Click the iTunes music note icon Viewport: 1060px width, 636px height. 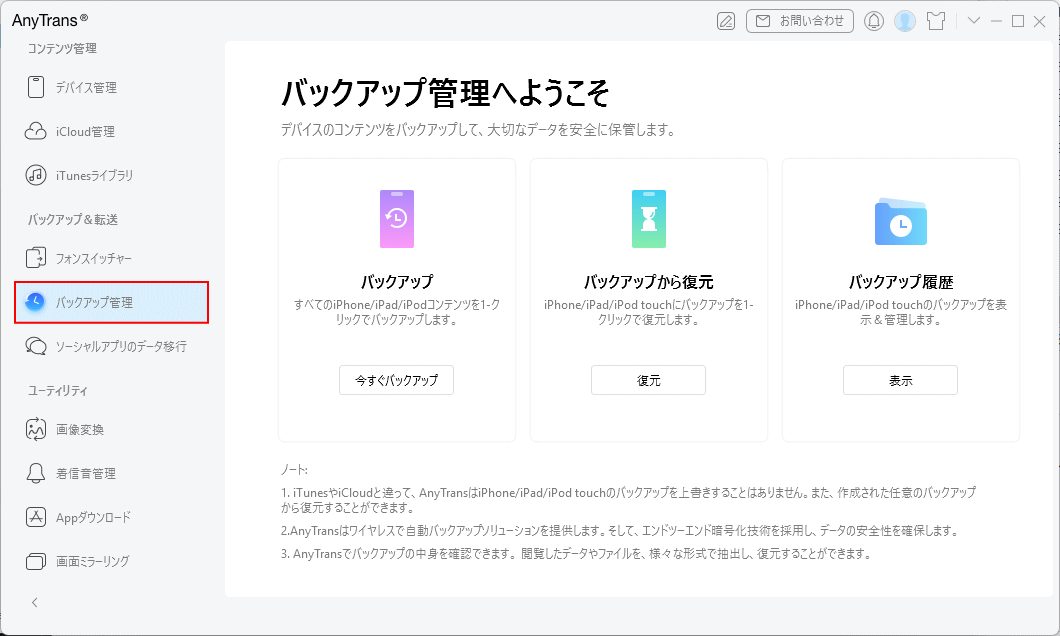36,175
